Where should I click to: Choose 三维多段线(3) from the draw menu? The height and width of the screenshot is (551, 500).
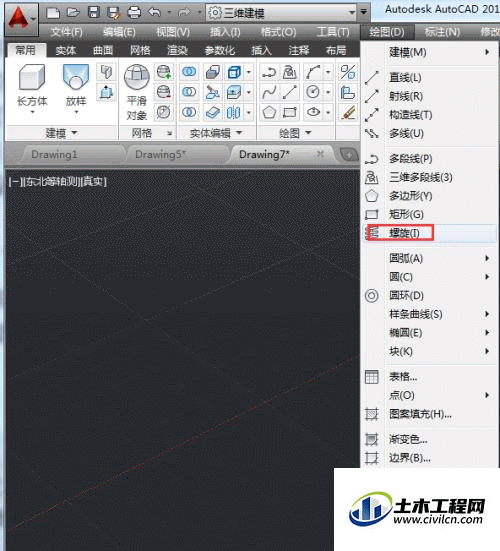pos(429,177)
